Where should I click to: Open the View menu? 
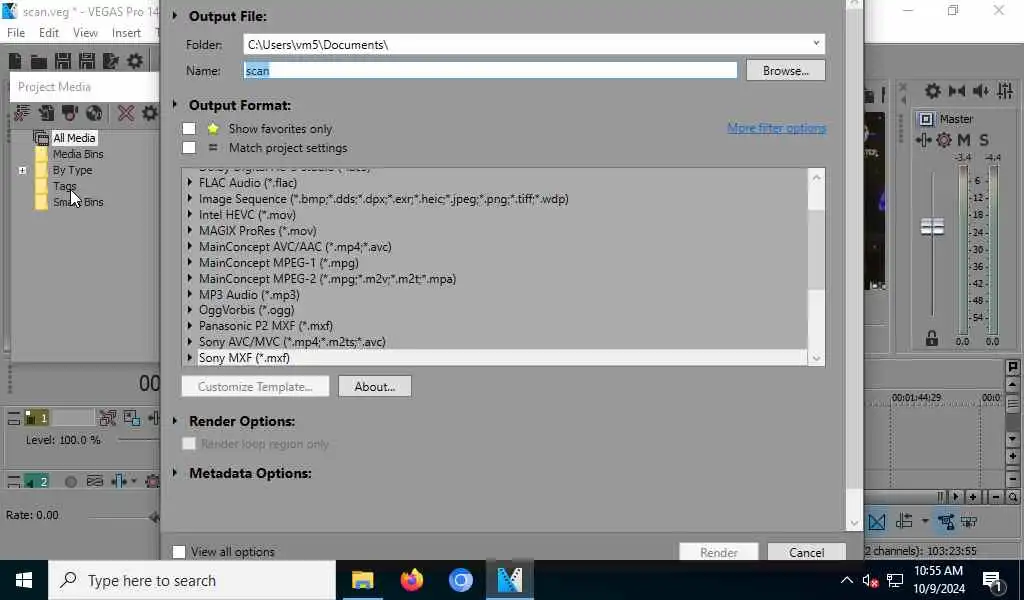click(85, 33)
